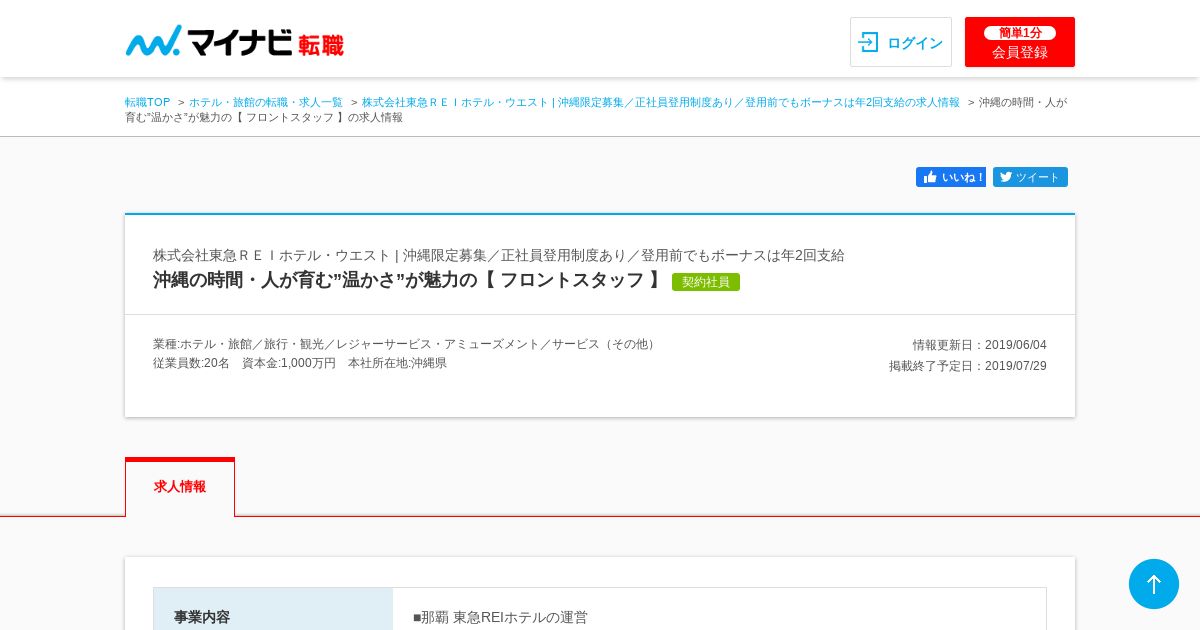
Task: Click the 事業内容 table header cell
Action: pyautogui.click(x=273, y=609)
